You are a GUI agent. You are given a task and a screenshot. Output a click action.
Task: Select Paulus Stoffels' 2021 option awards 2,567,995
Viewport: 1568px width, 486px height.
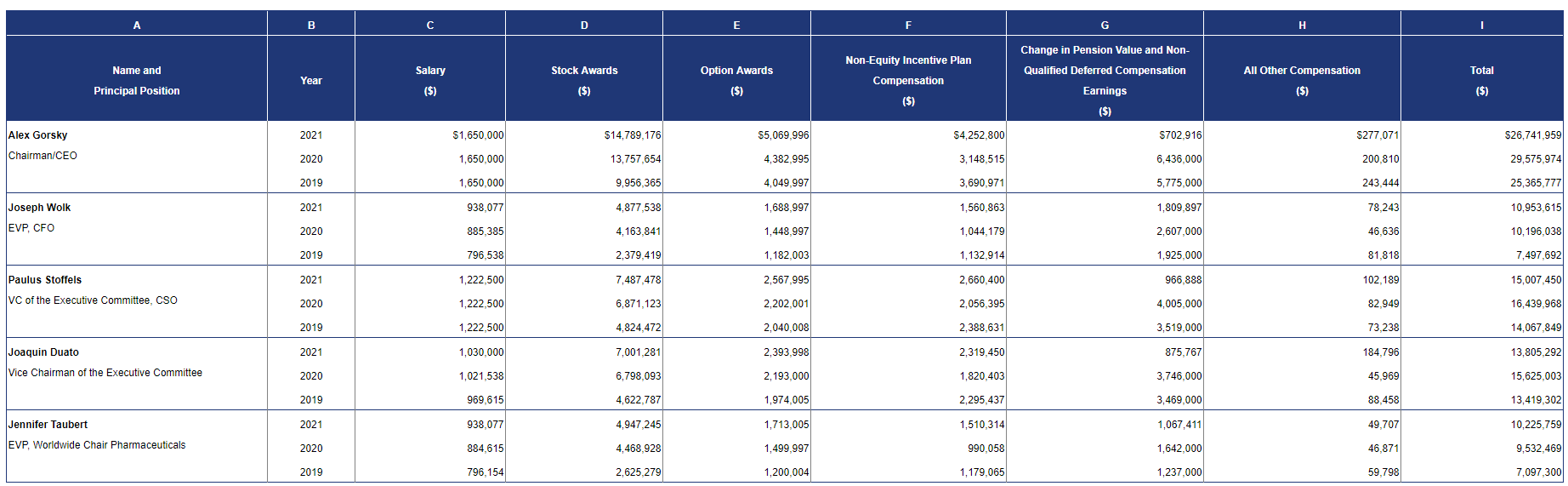point(786,280)
